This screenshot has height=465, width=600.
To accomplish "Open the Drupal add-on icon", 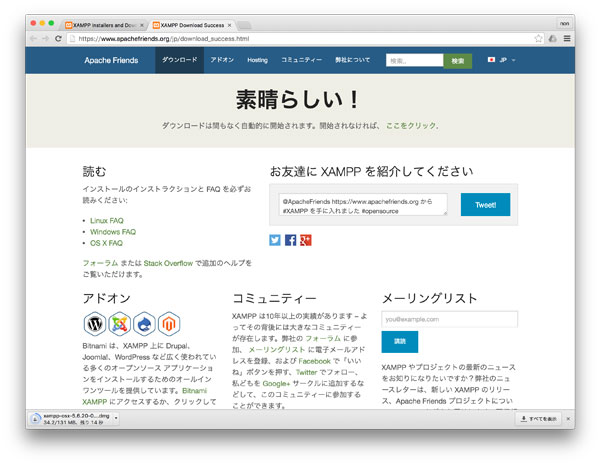I will [x=144, y=324].
